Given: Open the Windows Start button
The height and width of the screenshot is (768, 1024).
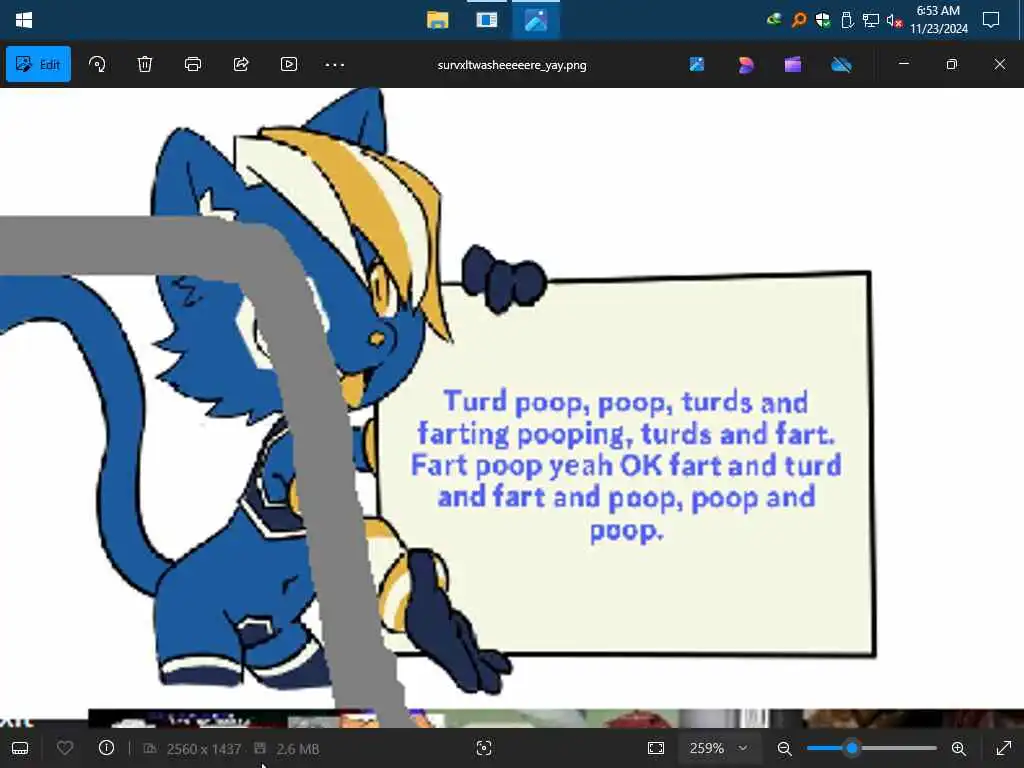Looking at the screenshot, I should click(24, 20).
